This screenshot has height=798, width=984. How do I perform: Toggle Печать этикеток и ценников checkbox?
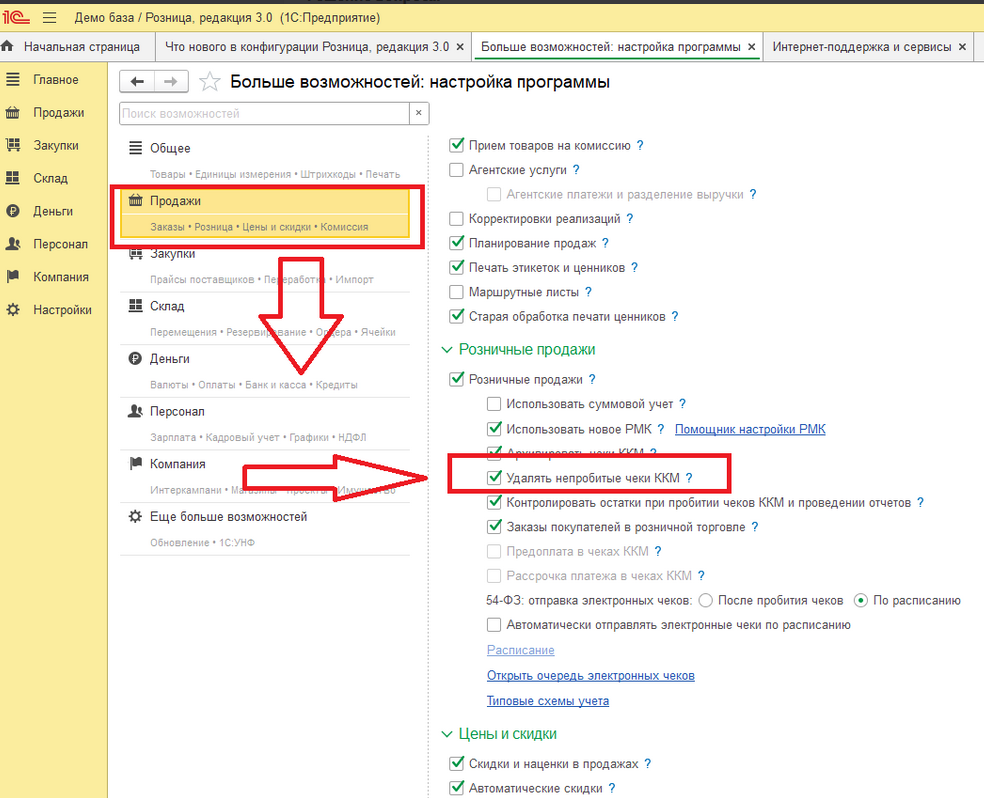pos(456,267)
